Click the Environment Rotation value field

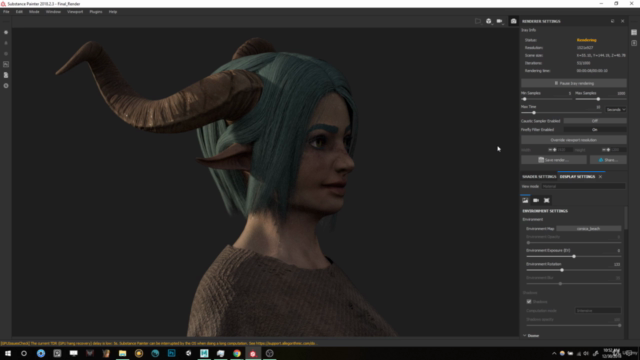(x=617, y=264)
